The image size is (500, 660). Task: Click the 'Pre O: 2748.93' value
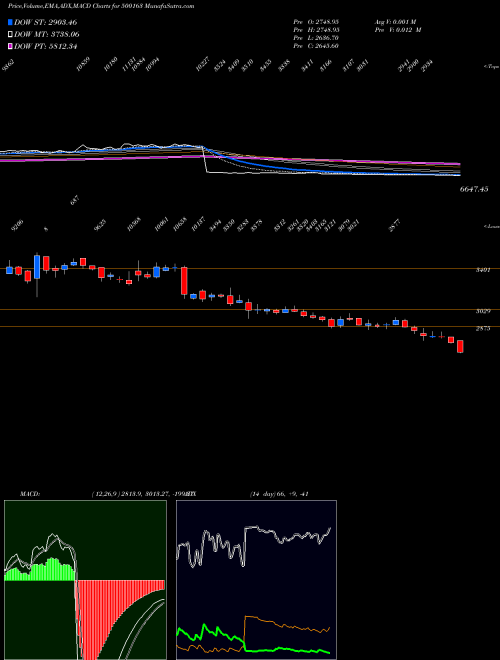pos(316,21)
